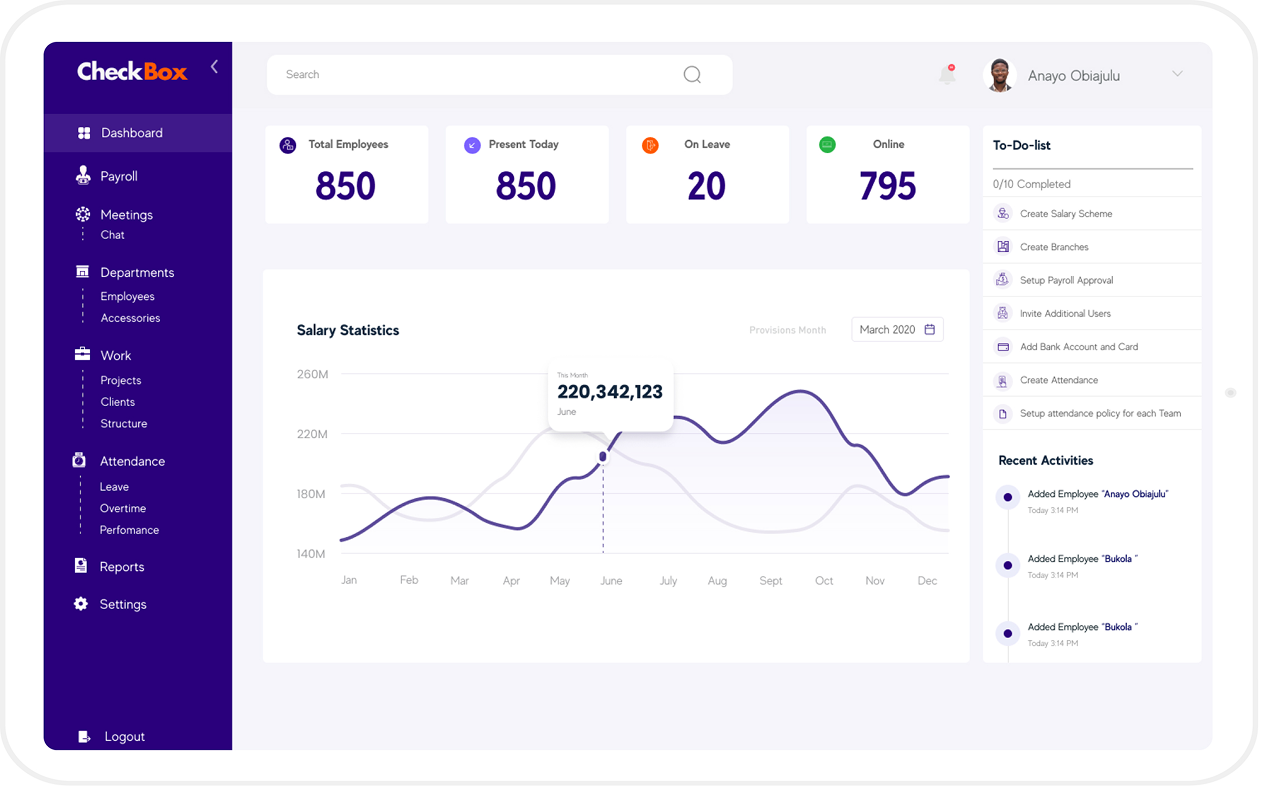
Task: Open Add Bank Account and Card
Action: click(x=1078, y=347)
